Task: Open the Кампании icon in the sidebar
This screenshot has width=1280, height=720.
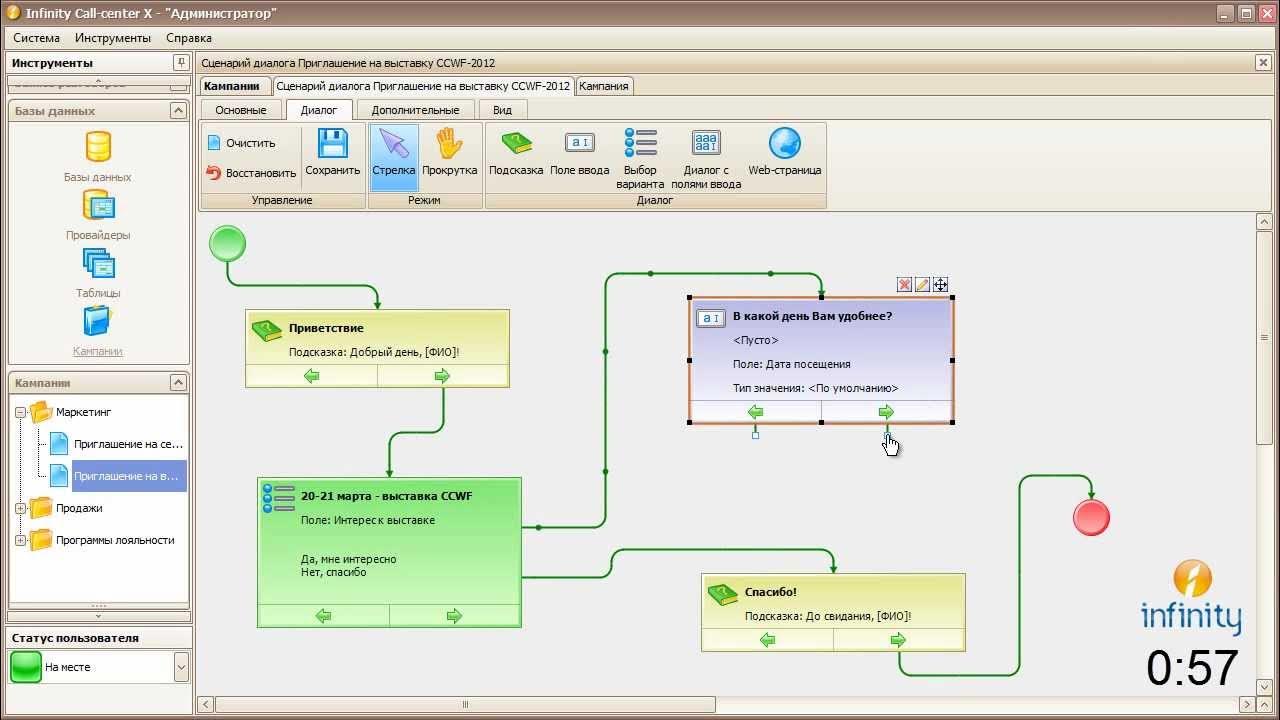Action: click(x=98, y=321)
